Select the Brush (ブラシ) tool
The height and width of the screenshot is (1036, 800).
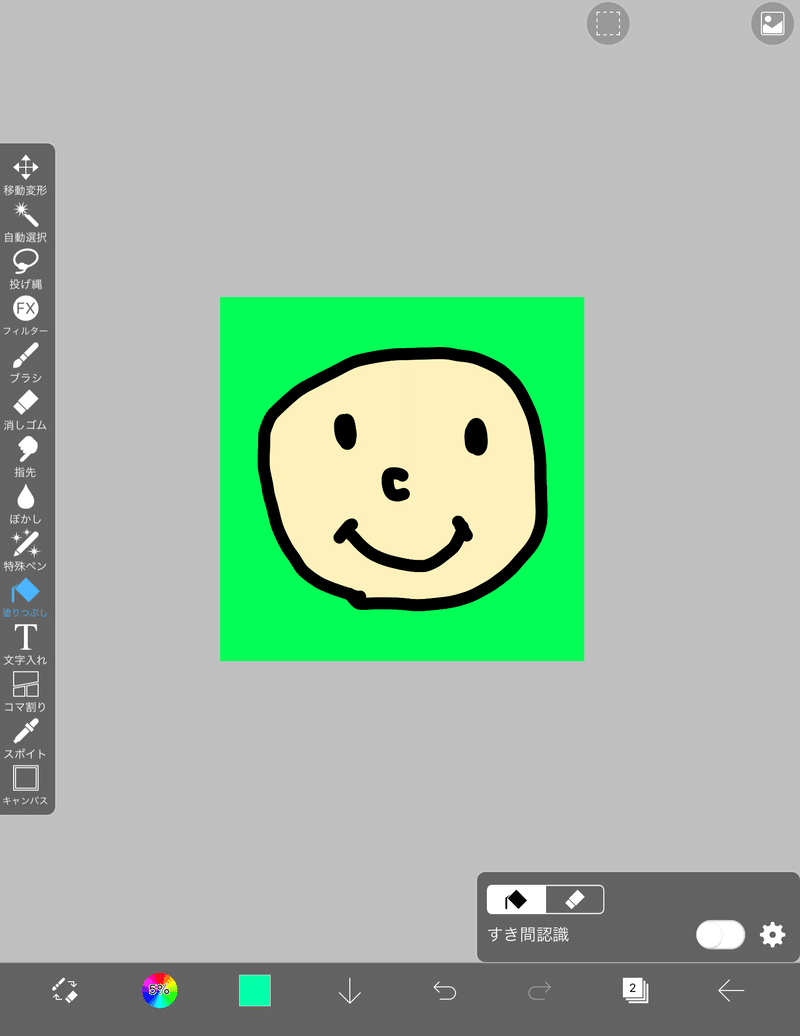point(25,363)
